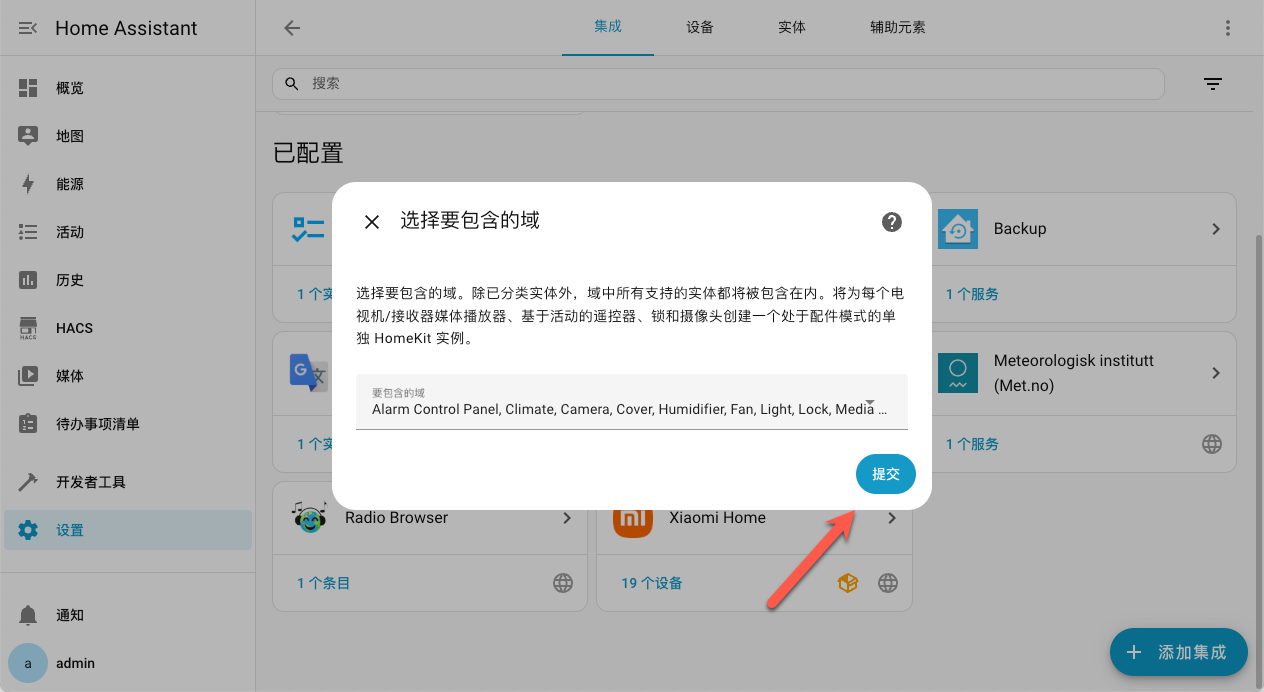Click the HomeKit dialog help question mark icon
The width and height of the screenshot is (1264, 692).
tap(891, 222)
